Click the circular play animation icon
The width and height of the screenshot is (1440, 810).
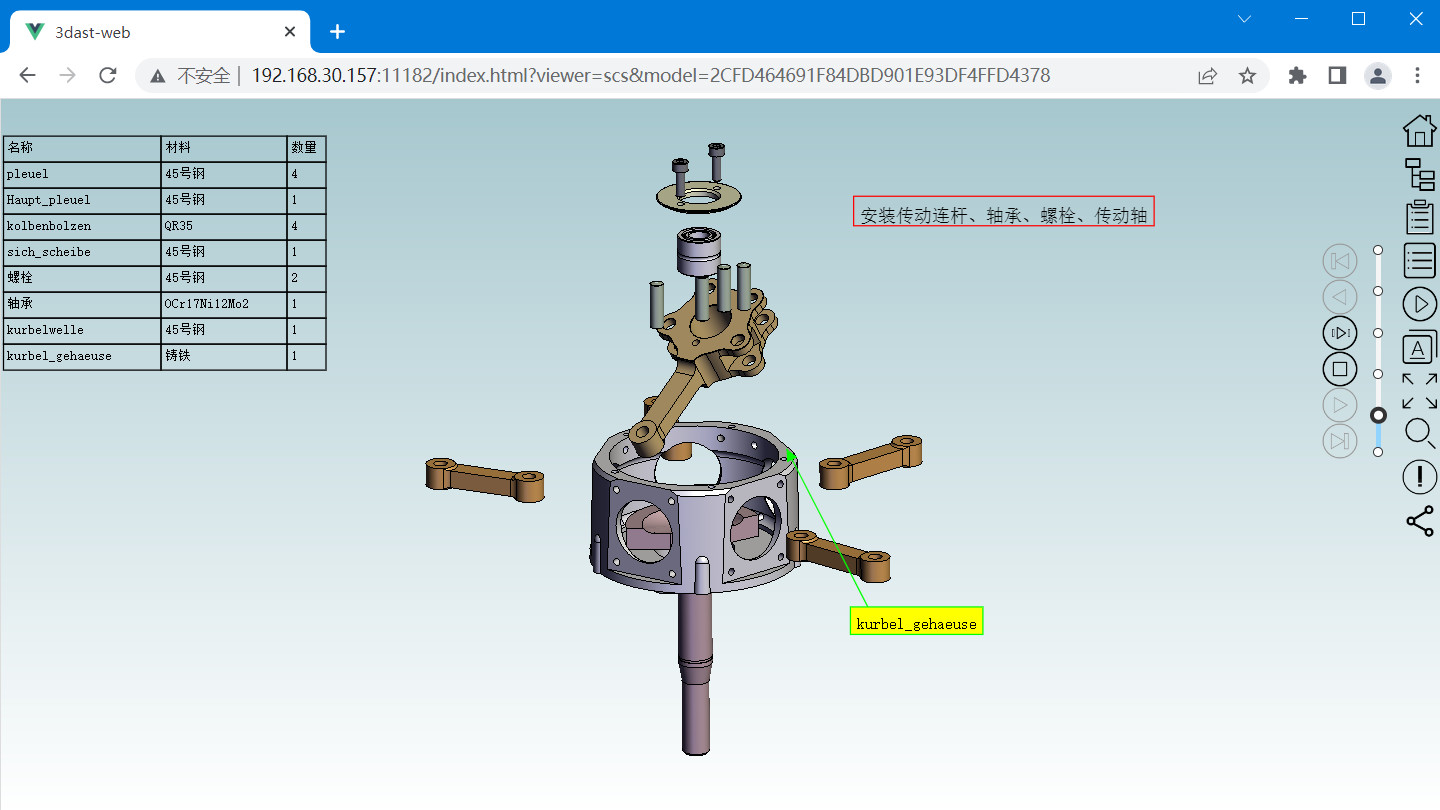click(1419, 304)
